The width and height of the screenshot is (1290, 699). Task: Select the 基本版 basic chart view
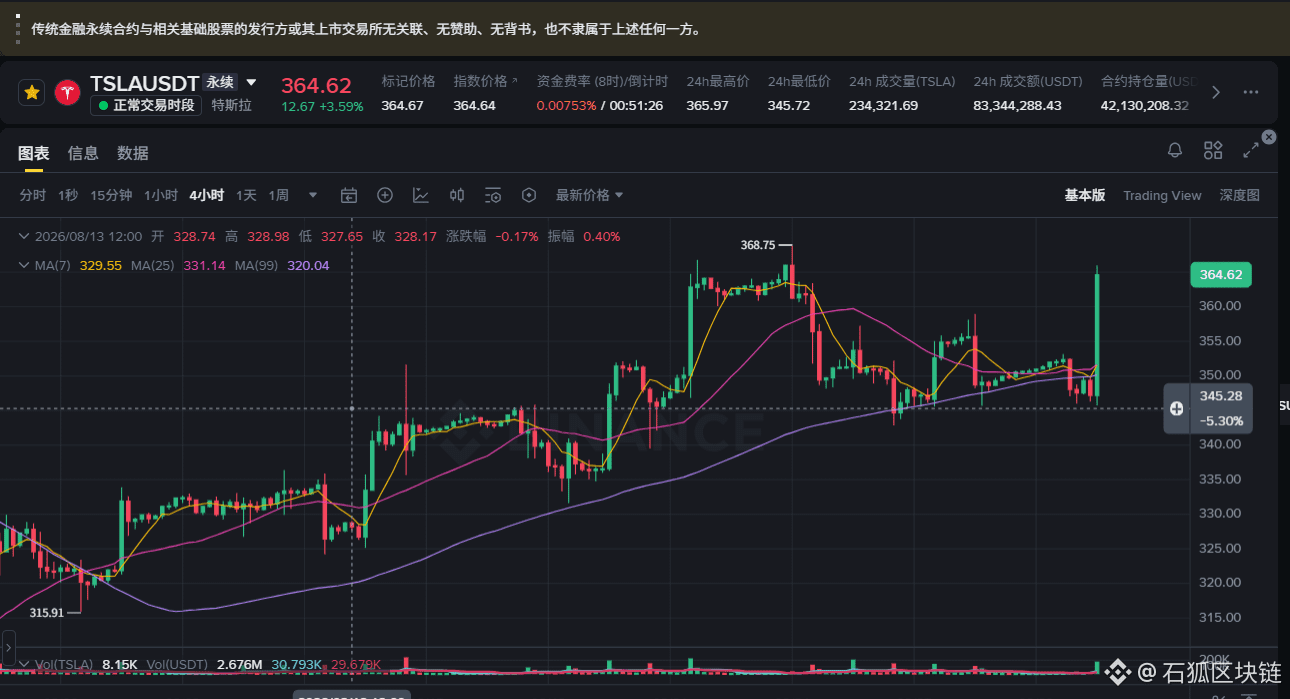click(1085, 195)
